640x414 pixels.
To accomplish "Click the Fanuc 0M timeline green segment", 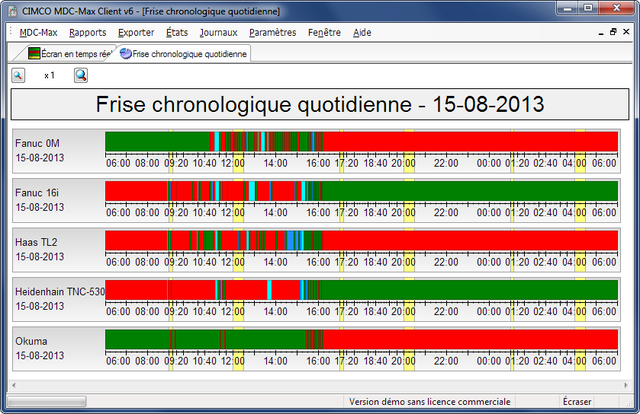I will pos(157,141).
